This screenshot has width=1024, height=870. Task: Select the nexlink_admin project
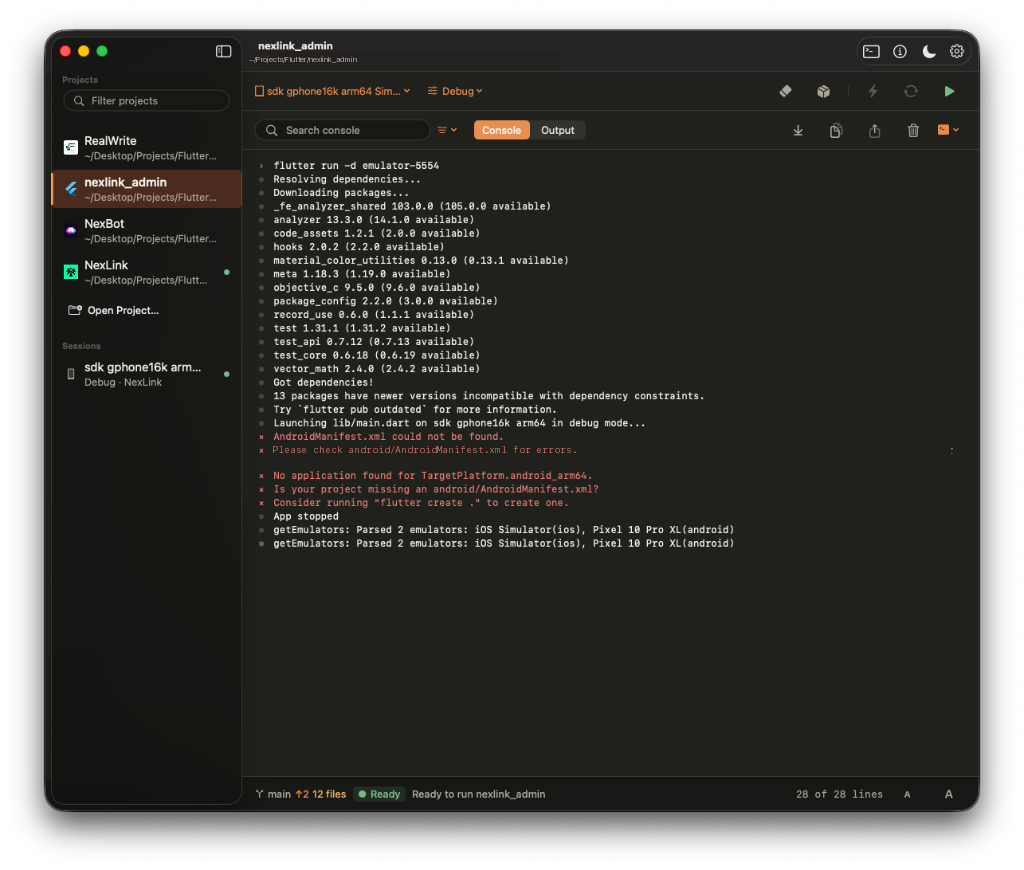coord(146,189)
